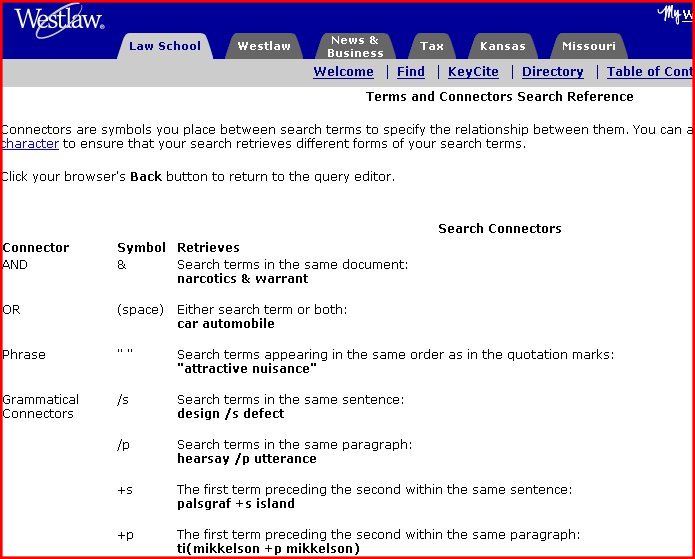This screenshot has width=695, height=559.
Task: Click the My Westlaw script logo
Action: pos(675,14)
